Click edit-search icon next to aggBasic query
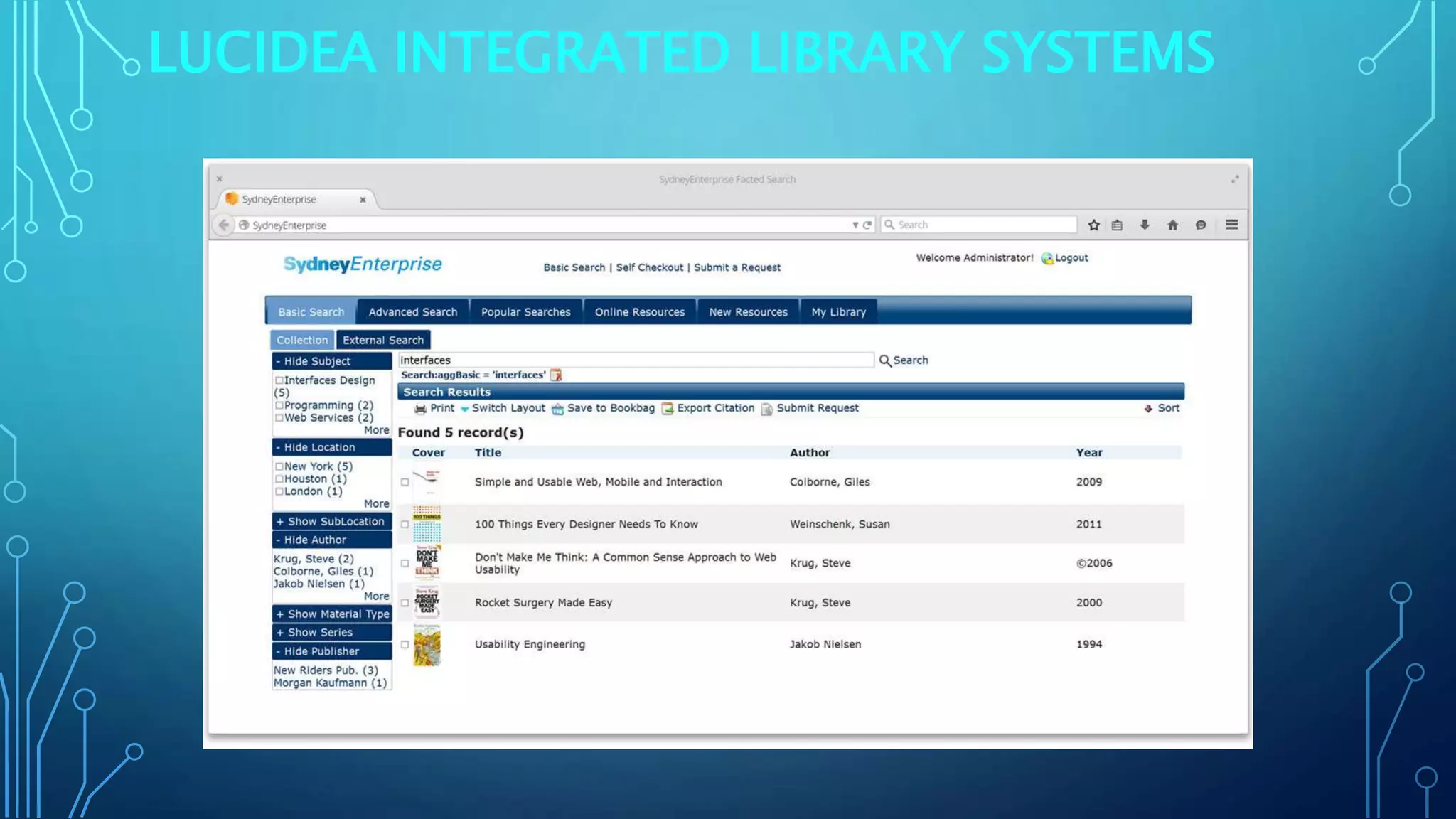This screenshot has width=1456, height=819. 556,375
